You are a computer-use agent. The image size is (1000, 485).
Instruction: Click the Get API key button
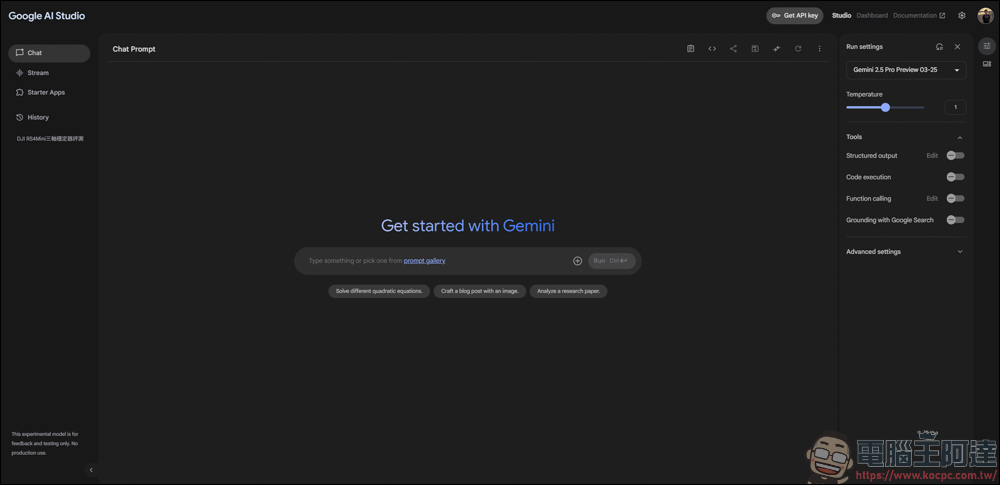tap(795, 15)
